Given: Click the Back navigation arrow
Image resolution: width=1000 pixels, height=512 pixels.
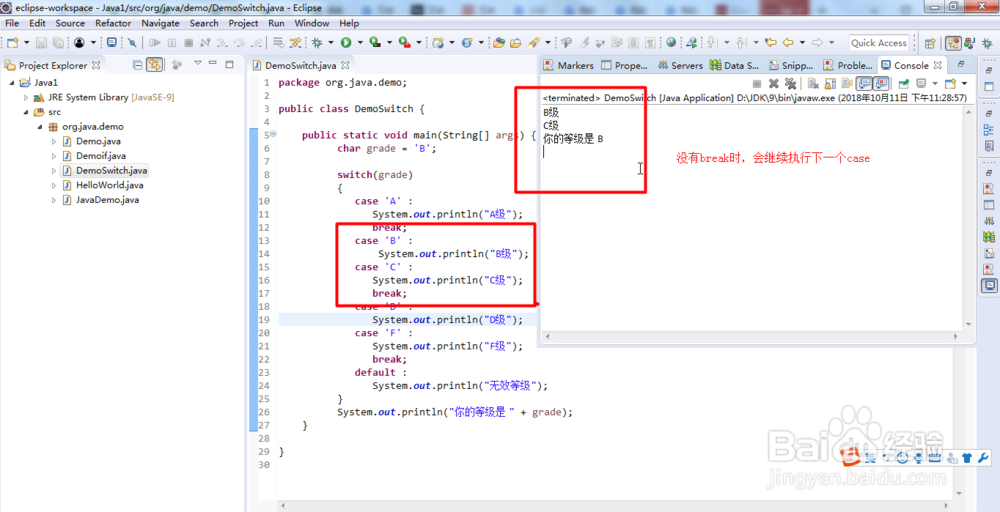Looking at the screenshot, I should pos(788,43).
